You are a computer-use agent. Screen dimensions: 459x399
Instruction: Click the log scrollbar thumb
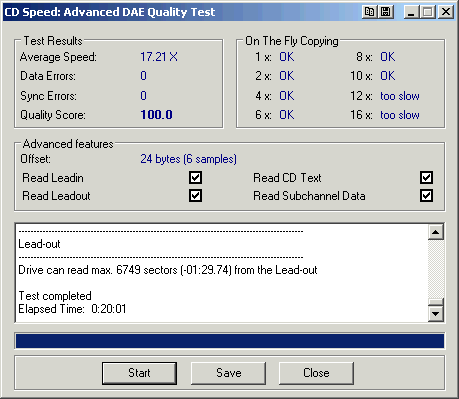pyautogui.click(x=436, y=302)
